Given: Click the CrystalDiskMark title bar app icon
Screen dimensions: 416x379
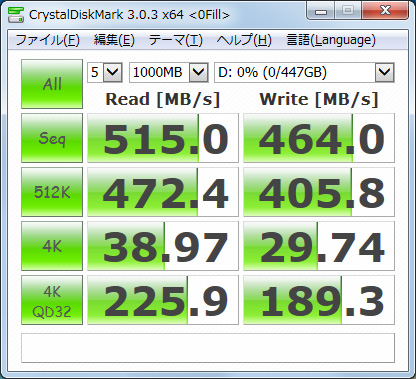Looking at the screenshot, I should 16,14.
